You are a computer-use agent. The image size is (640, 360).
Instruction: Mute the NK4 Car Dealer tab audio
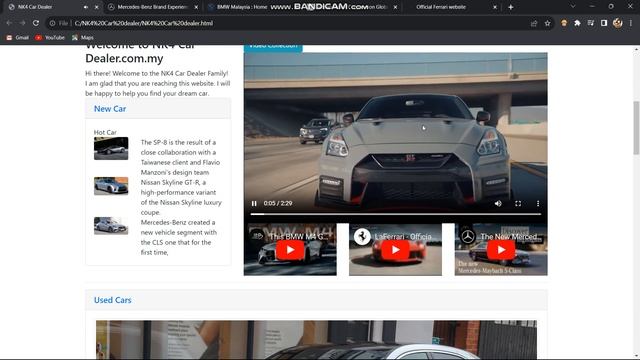tap(85, 7)
